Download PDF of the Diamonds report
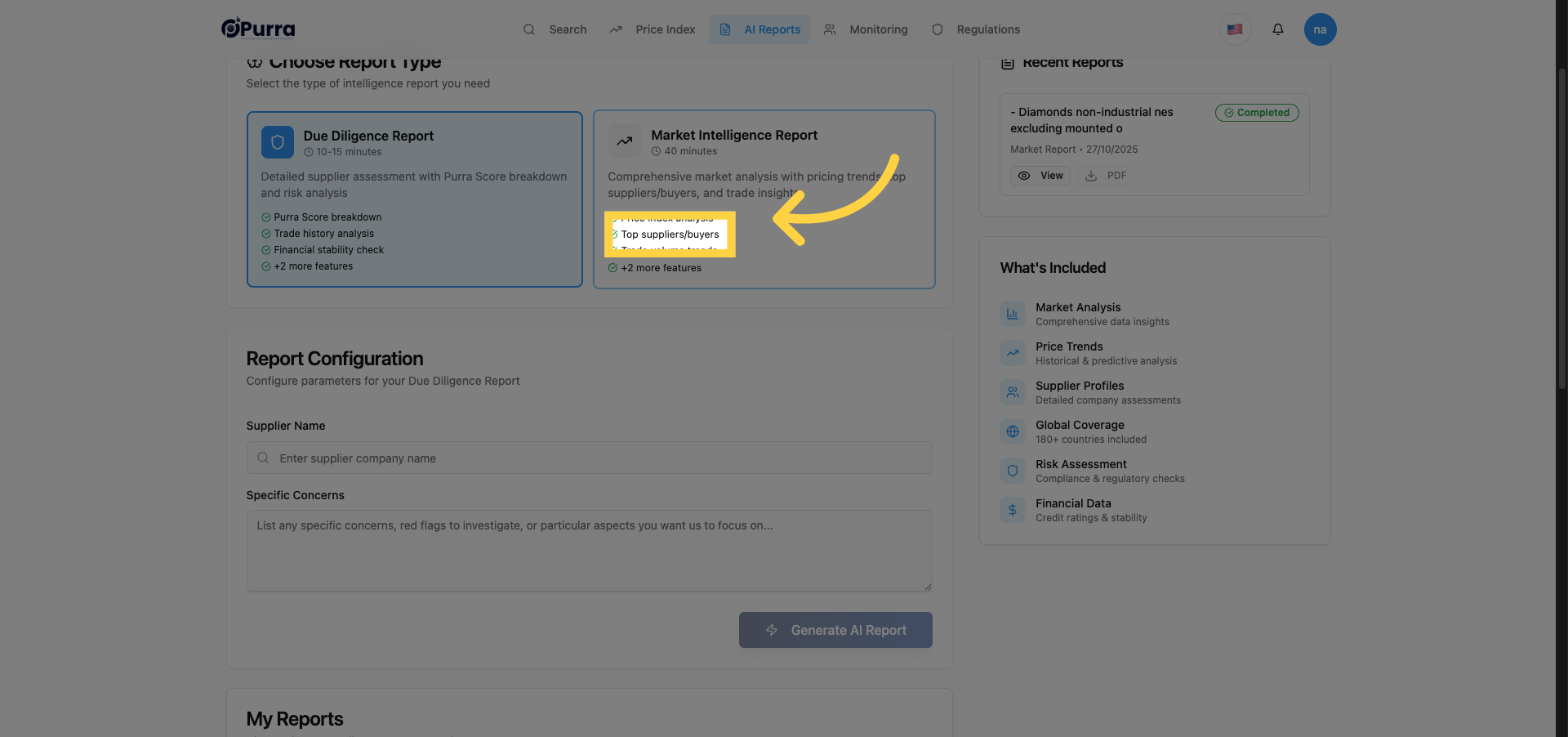 (1106, 176)
